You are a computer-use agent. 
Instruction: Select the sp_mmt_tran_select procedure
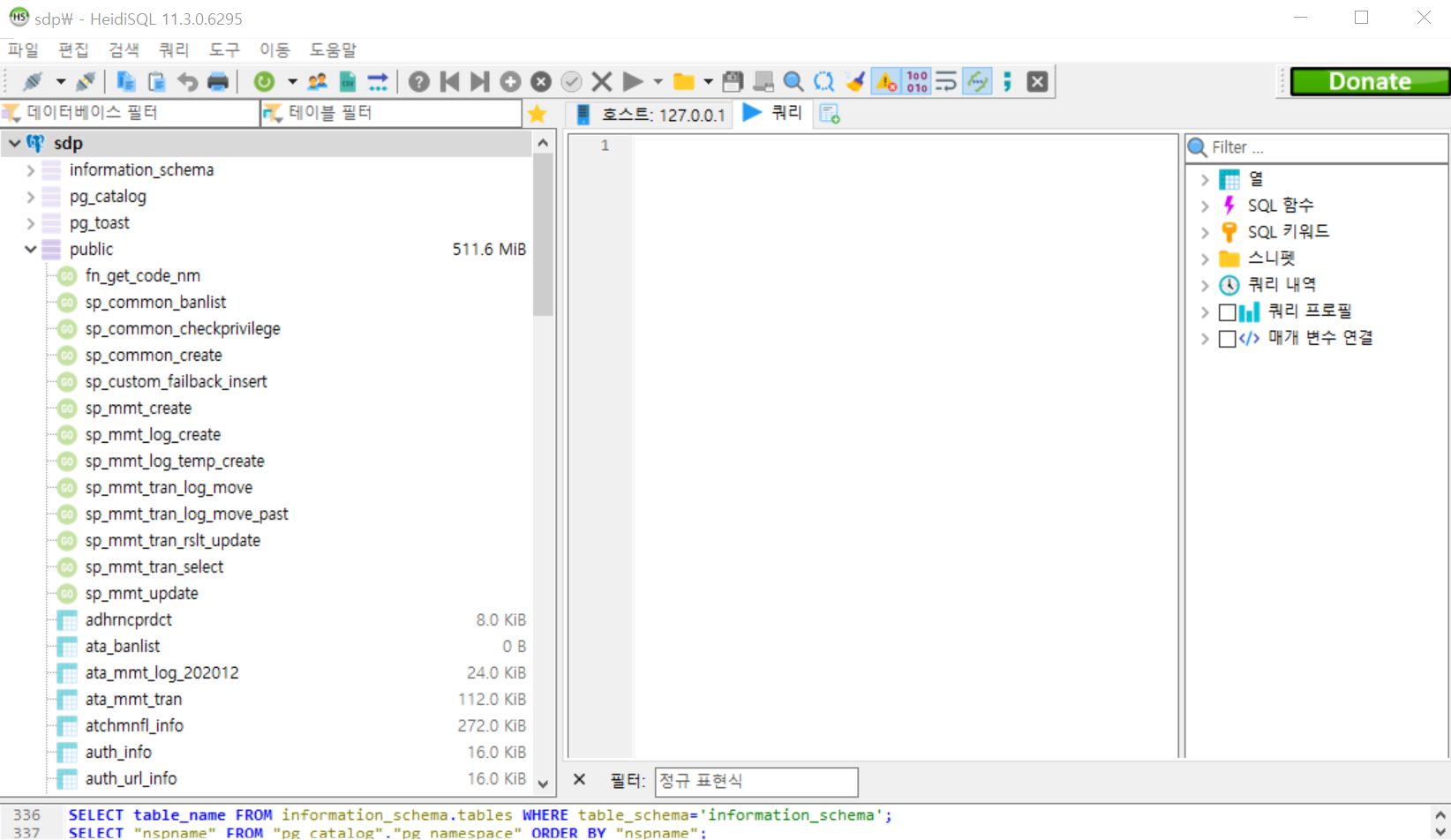154,567
